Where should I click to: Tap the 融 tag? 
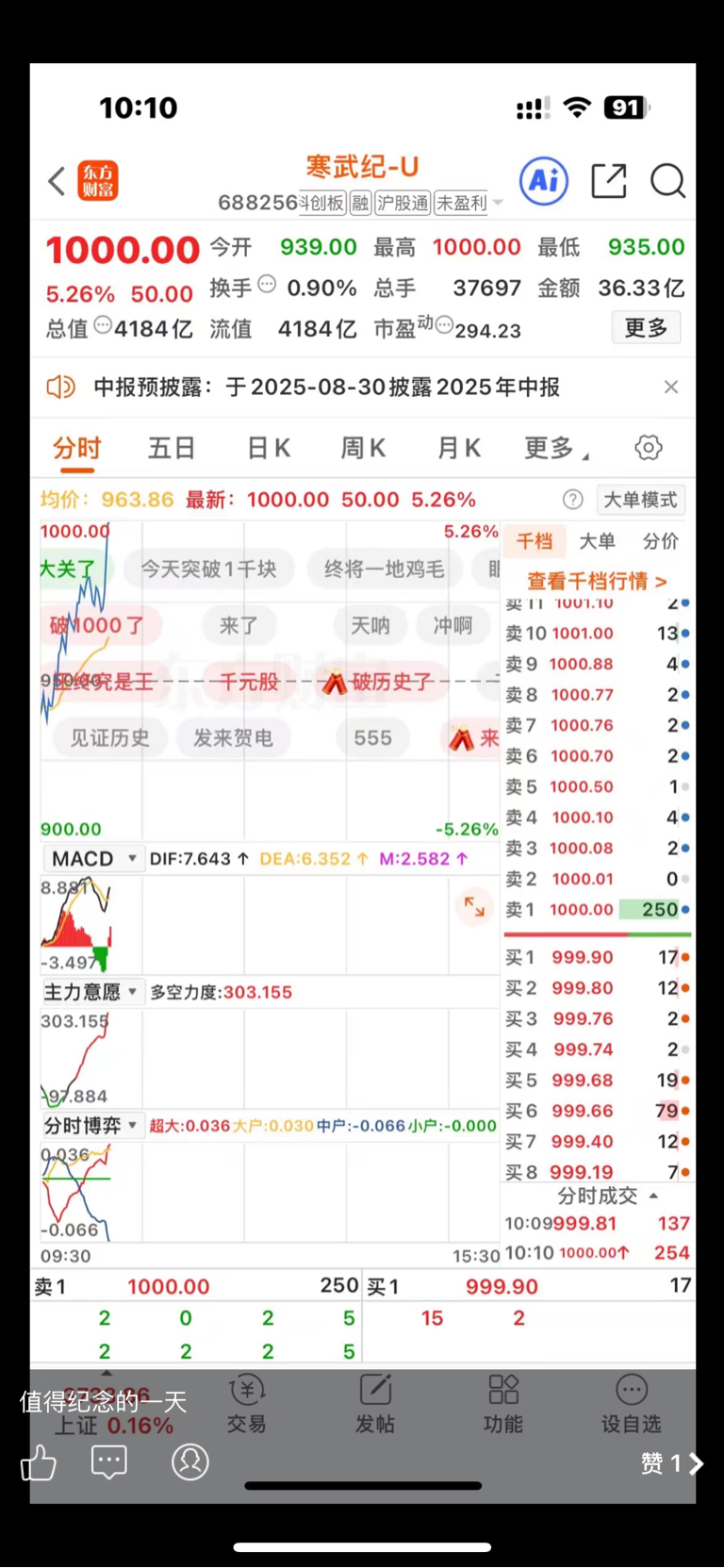pyautogui.click(x=360, y=203)
